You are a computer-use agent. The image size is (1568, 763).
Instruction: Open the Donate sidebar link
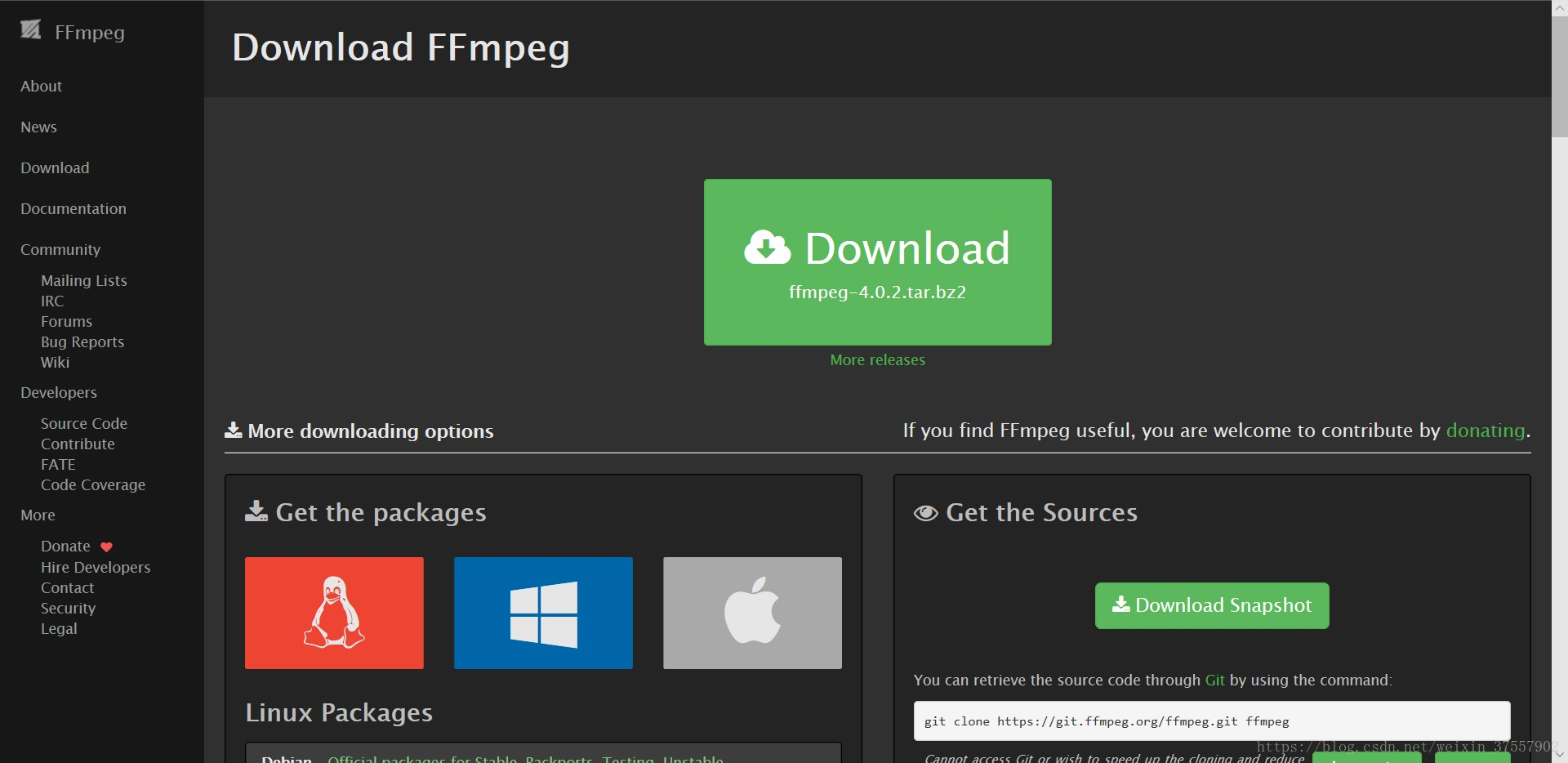pos(65,546)
